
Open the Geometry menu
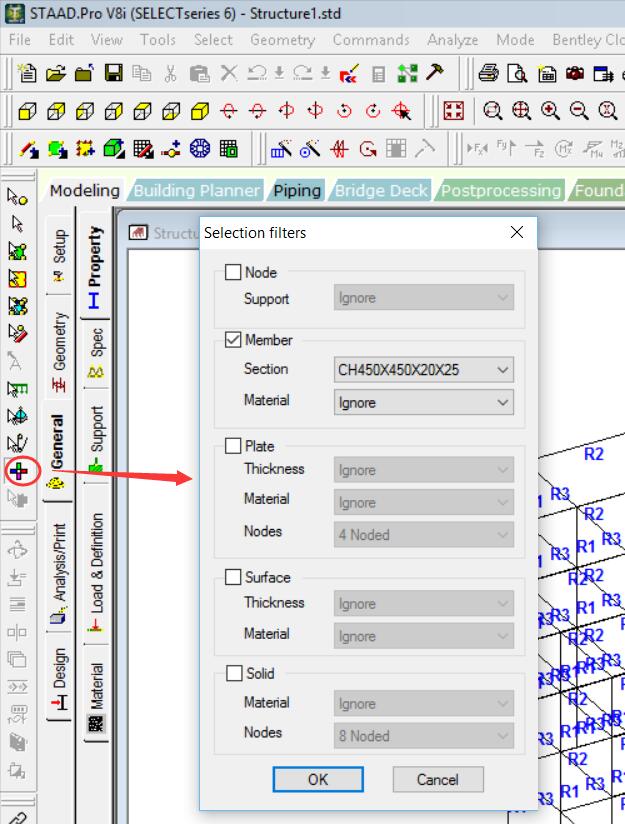[x=282, y=40]
